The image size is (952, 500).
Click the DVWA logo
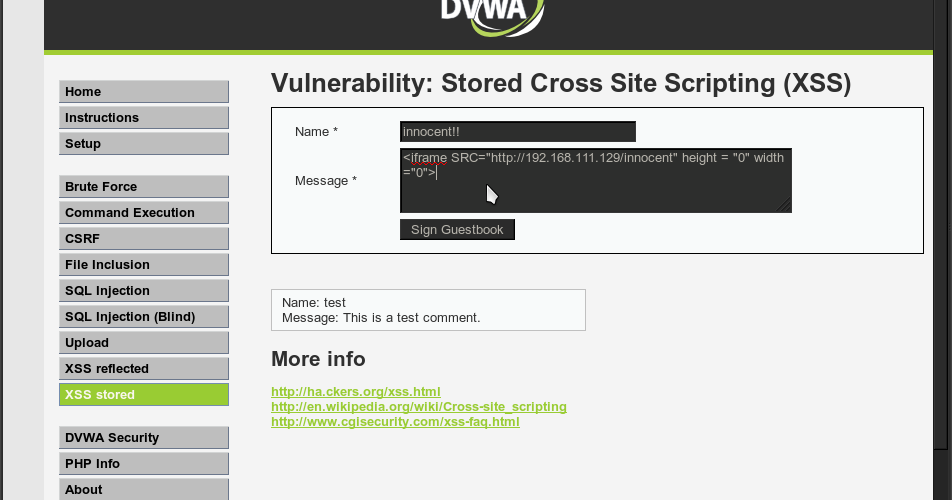[x=492, y=17]
